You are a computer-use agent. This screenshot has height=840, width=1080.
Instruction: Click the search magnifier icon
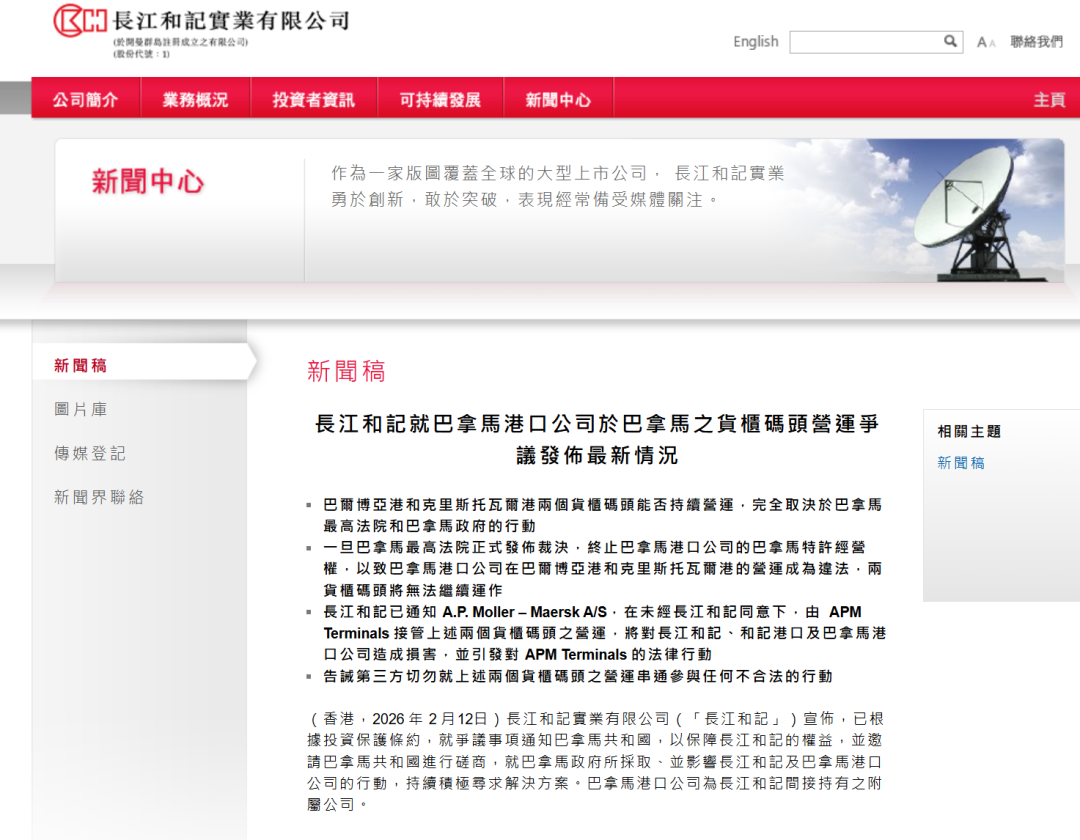(x=950, y=42)
